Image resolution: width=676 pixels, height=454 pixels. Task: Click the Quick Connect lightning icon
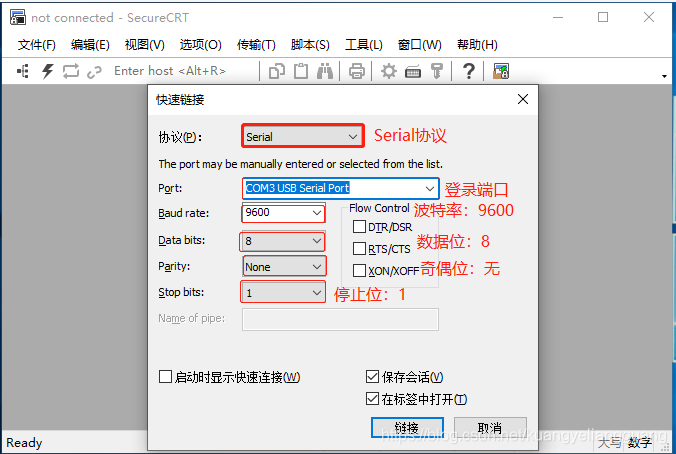pos(47,71)
